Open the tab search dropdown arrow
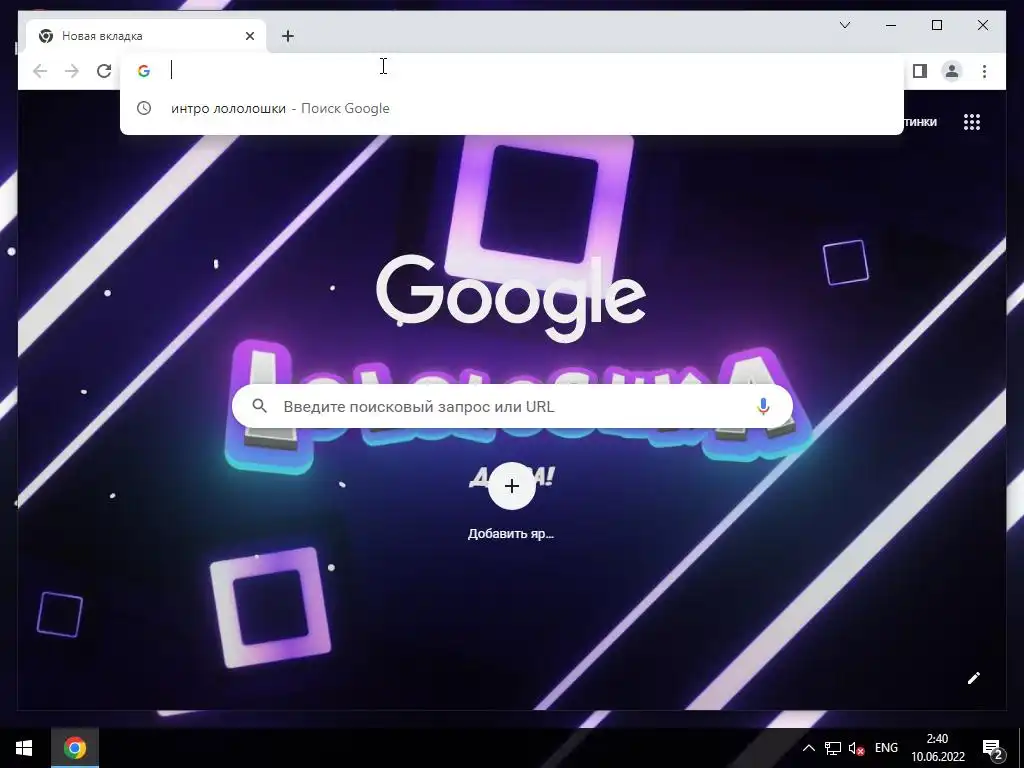This screenshot has height=768, width=1024. coord(845,25)
